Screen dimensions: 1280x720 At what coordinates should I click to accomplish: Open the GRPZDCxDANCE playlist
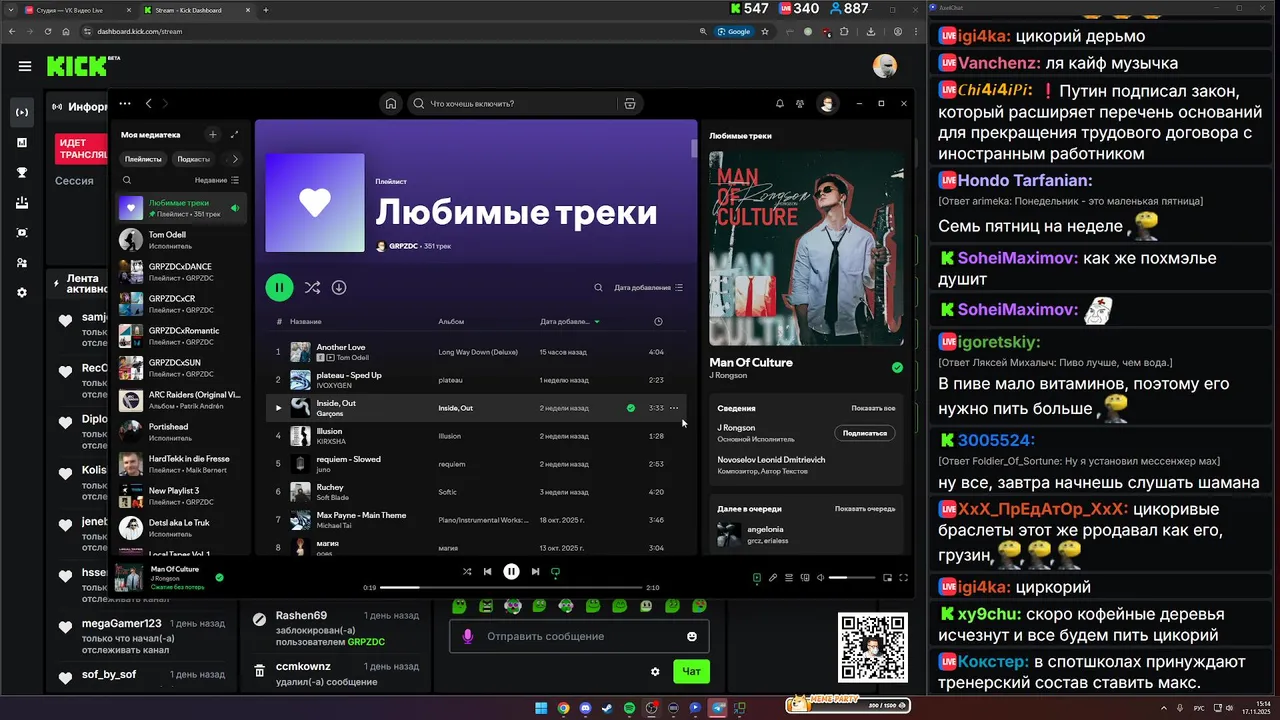(180, 271)
